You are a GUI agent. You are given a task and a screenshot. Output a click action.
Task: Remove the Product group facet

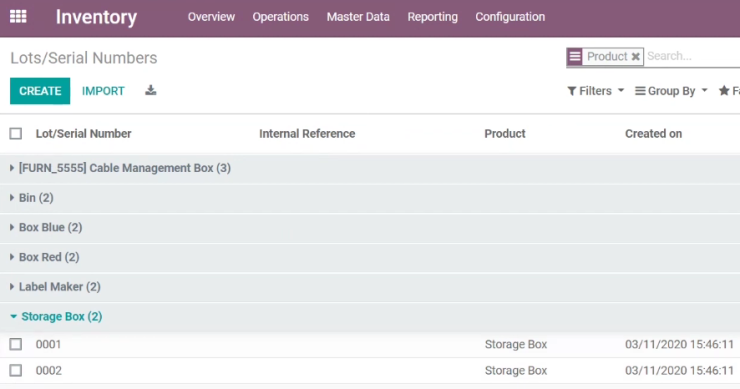[x=636, y=57]
